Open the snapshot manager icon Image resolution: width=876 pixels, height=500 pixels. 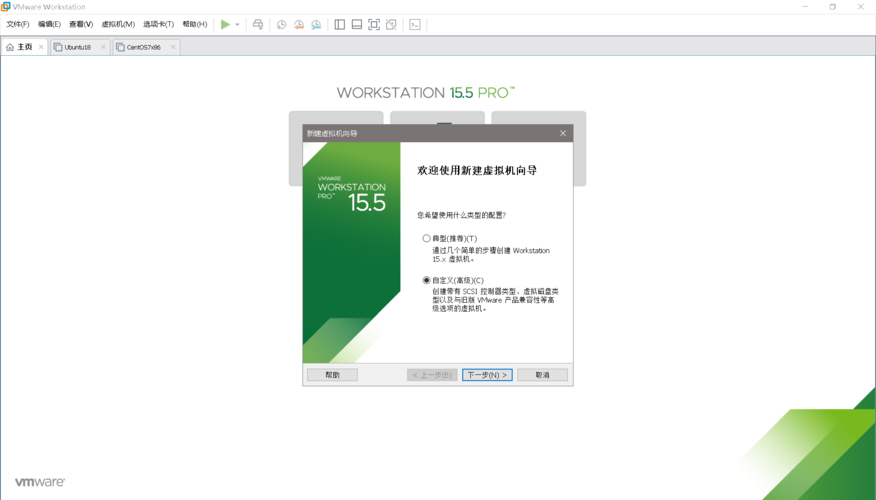[316, 24]
